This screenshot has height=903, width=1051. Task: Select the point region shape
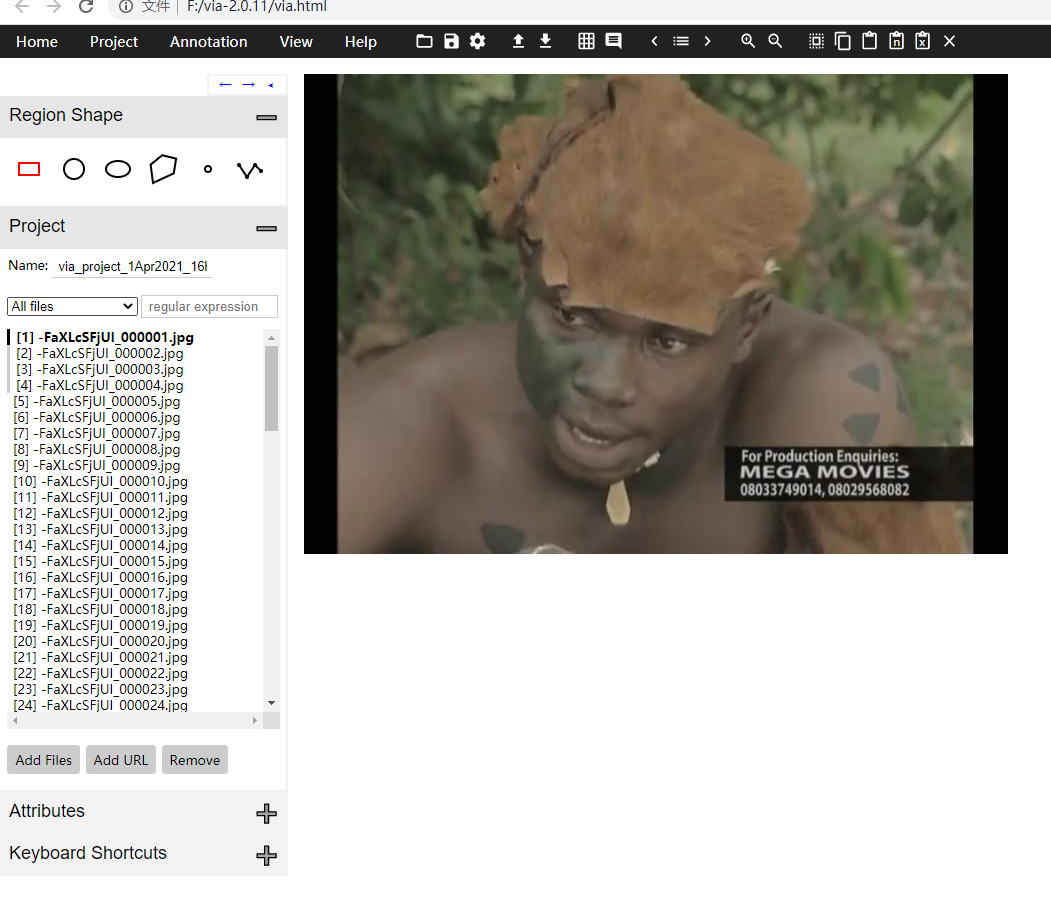[208, 169]
